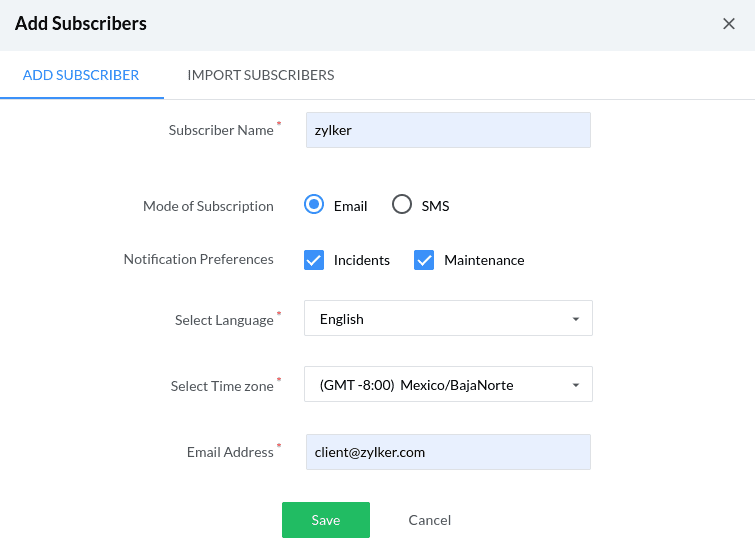Uncheck the Maintenance notification checkbox
Image resolution: width=755 pixels, height=551 pixels.
point(424,260)
